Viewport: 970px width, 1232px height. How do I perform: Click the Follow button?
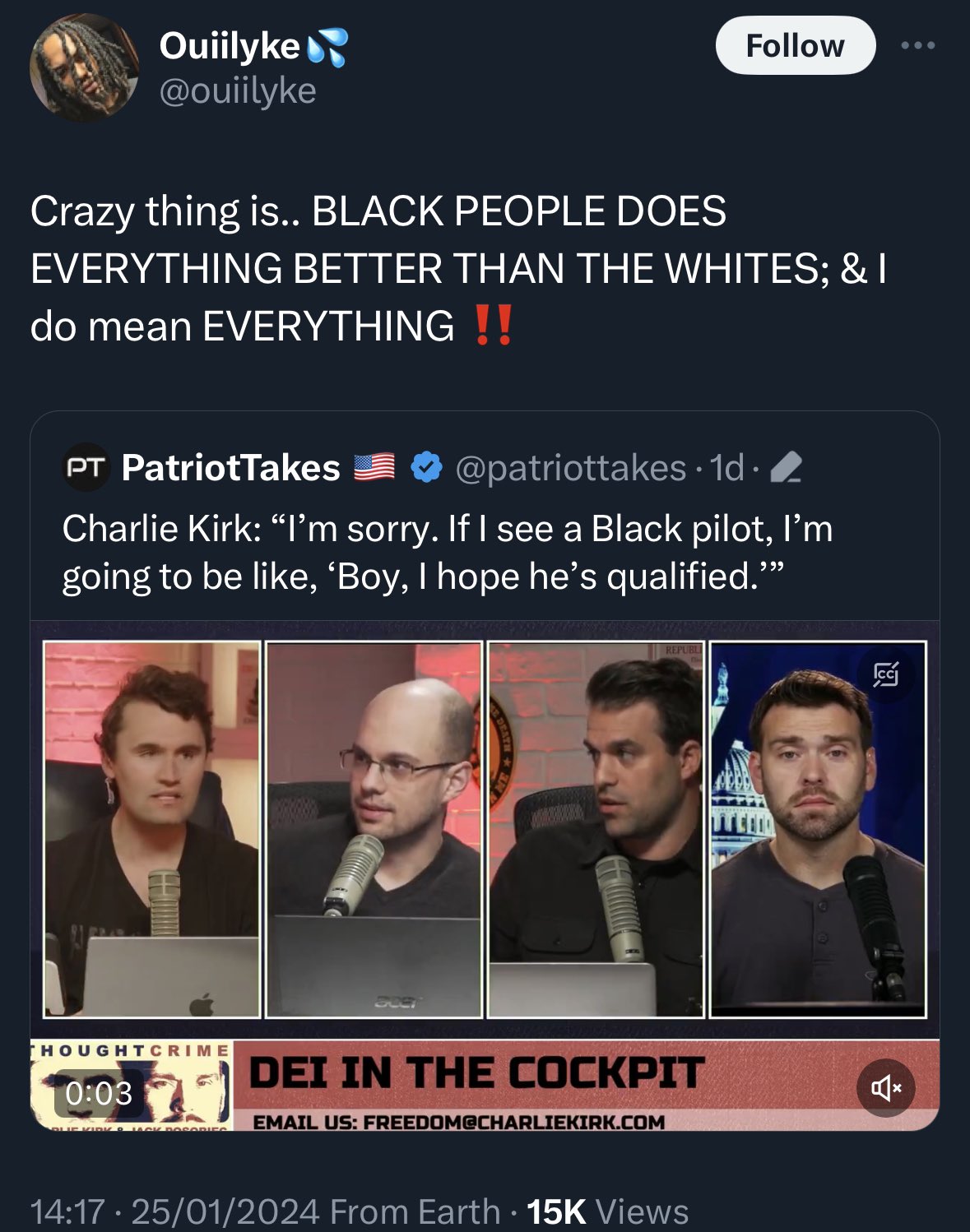point(795,45)
